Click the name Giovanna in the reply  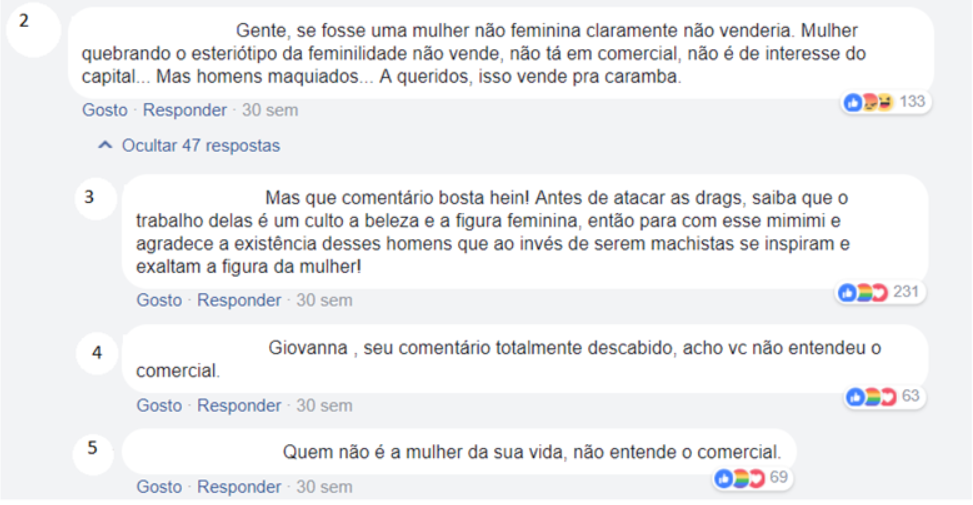(308, 348)
